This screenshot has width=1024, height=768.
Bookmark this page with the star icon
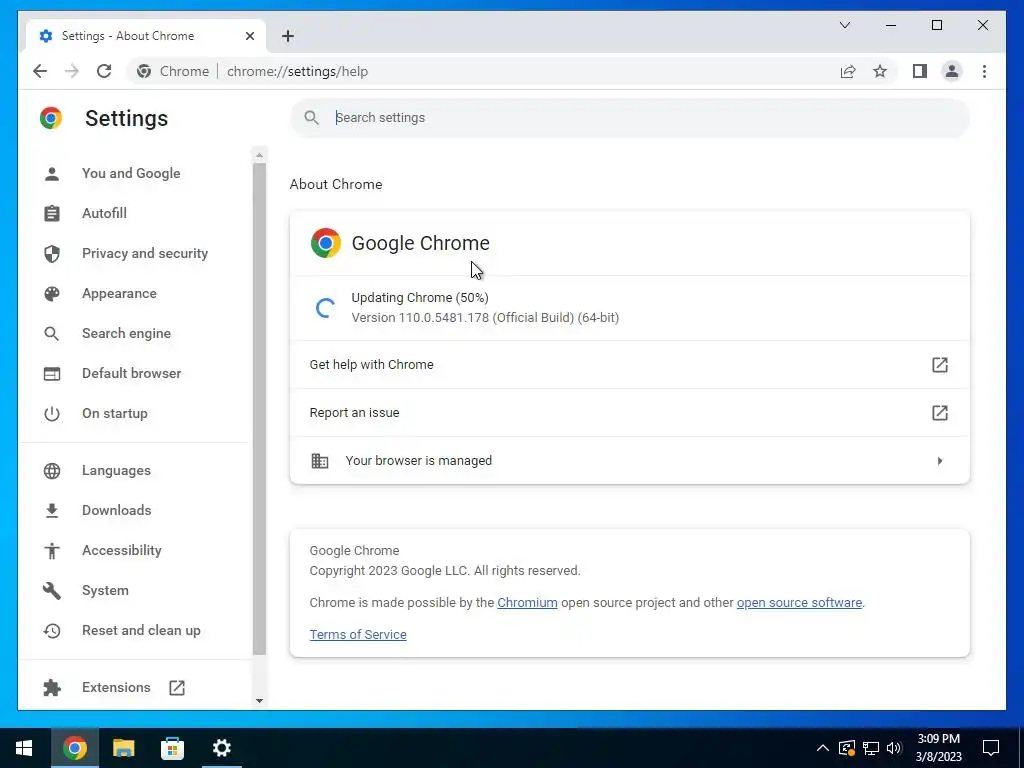(880, 71)
